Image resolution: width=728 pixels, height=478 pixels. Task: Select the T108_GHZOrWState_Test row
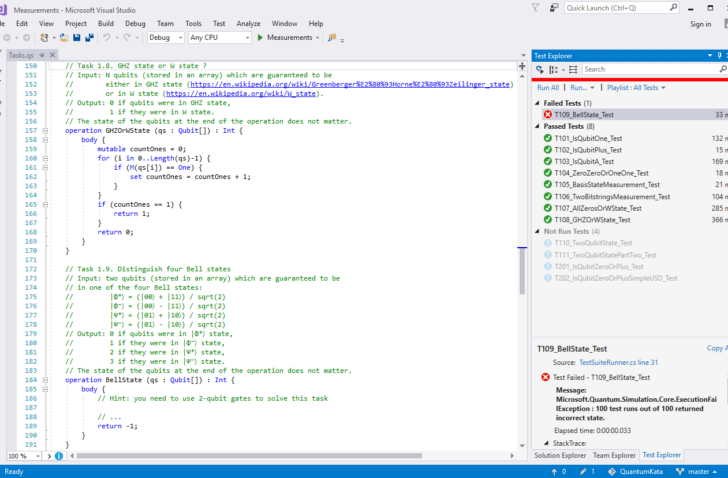(630, 220)
